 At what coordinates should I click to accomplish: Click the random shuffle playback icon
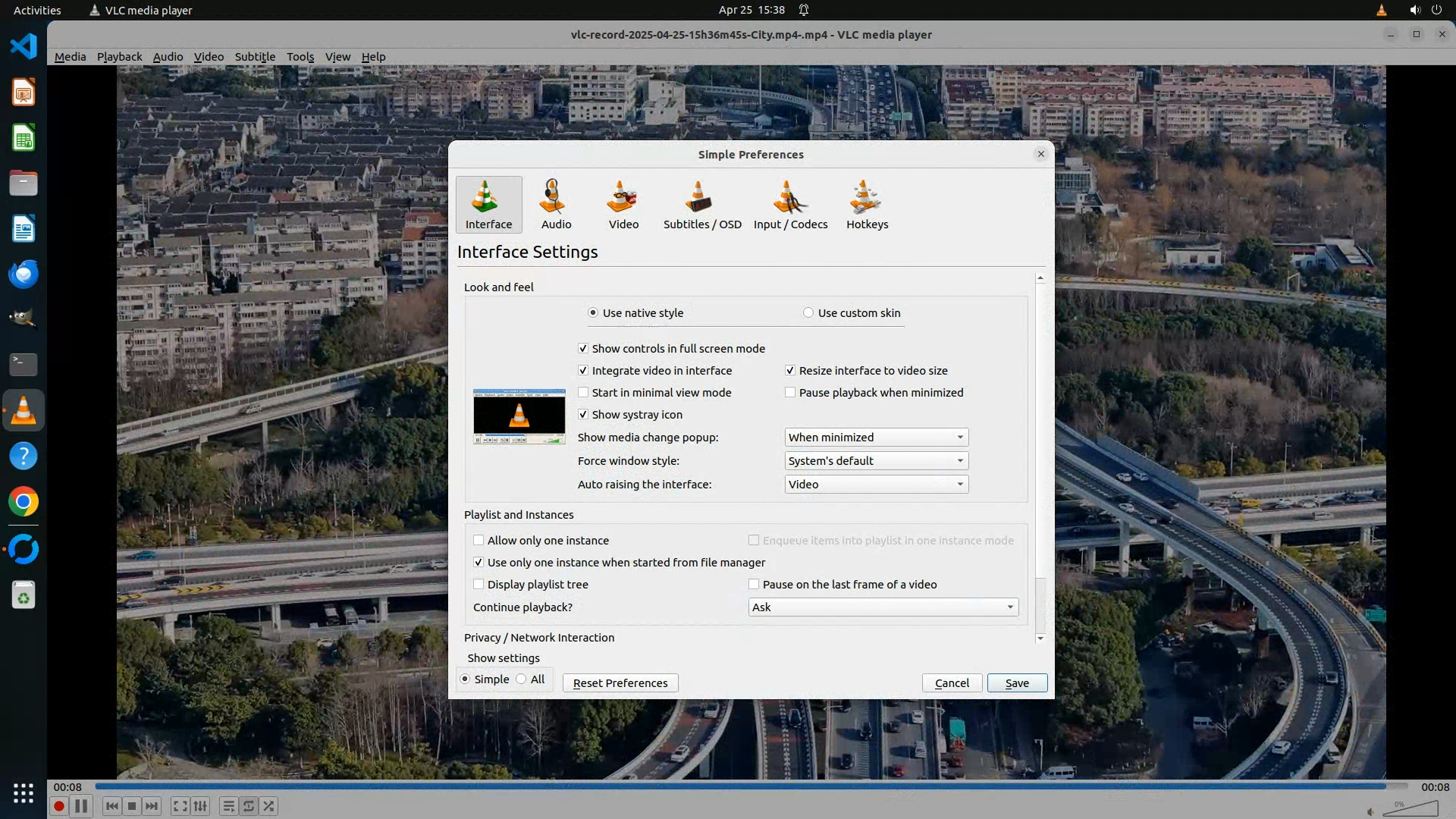click(x=268, y=806)
